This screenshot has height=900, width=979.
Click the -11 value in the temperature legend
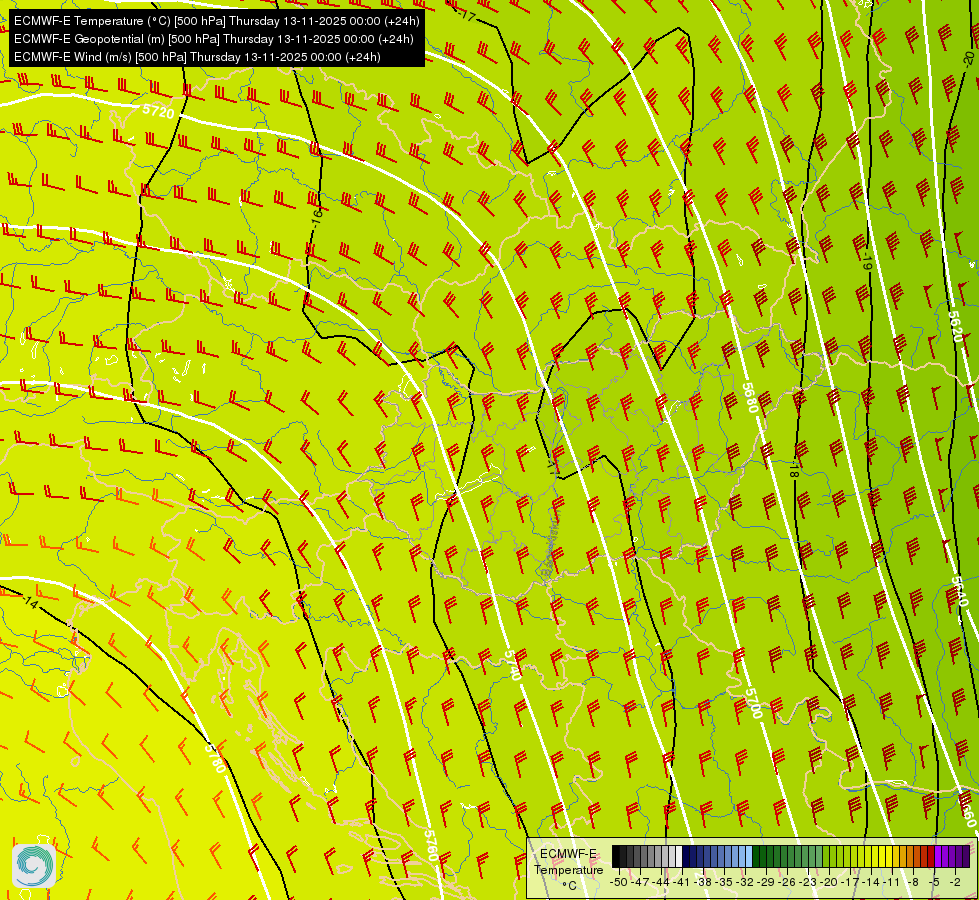tap(891, 882)
